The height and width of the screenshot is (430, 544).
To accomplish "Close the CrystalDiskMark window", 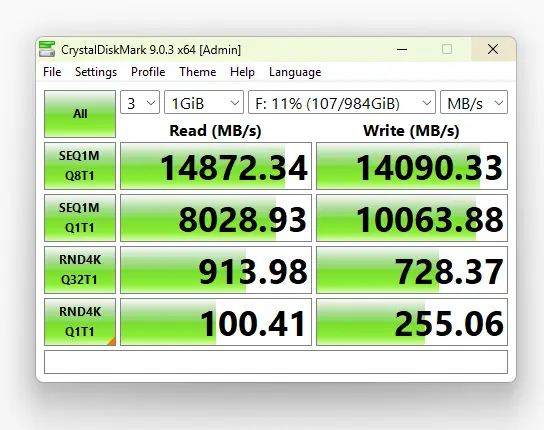I will pyautogui.click(x=493, y=49).
